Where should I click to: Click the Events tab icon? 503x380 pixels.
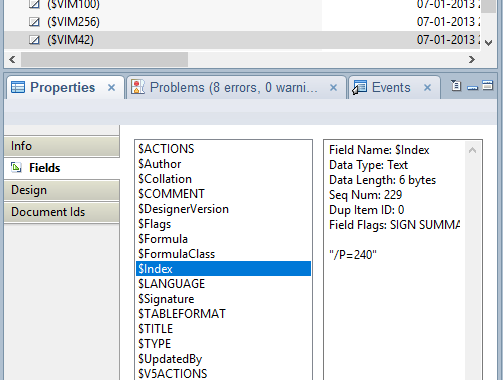click(360, 87)
